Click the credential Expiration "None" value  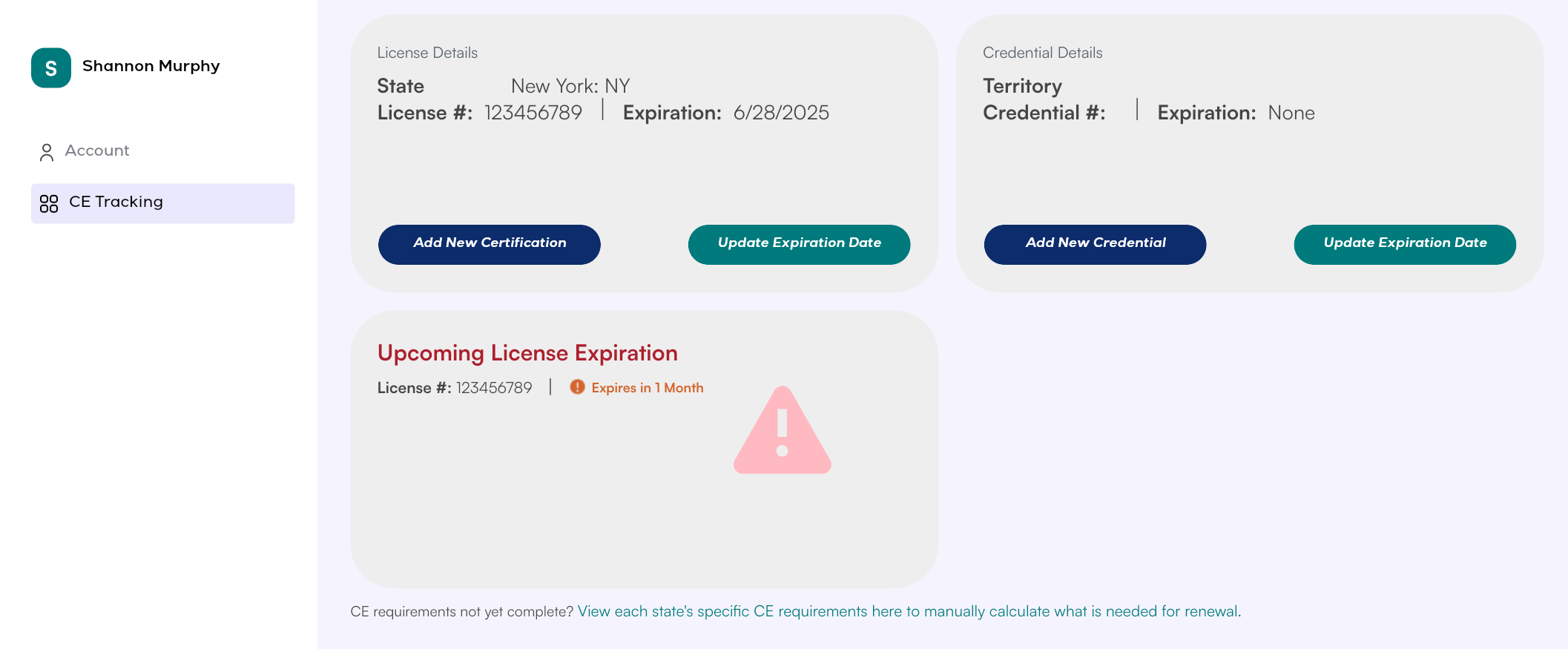(1291, 113)
